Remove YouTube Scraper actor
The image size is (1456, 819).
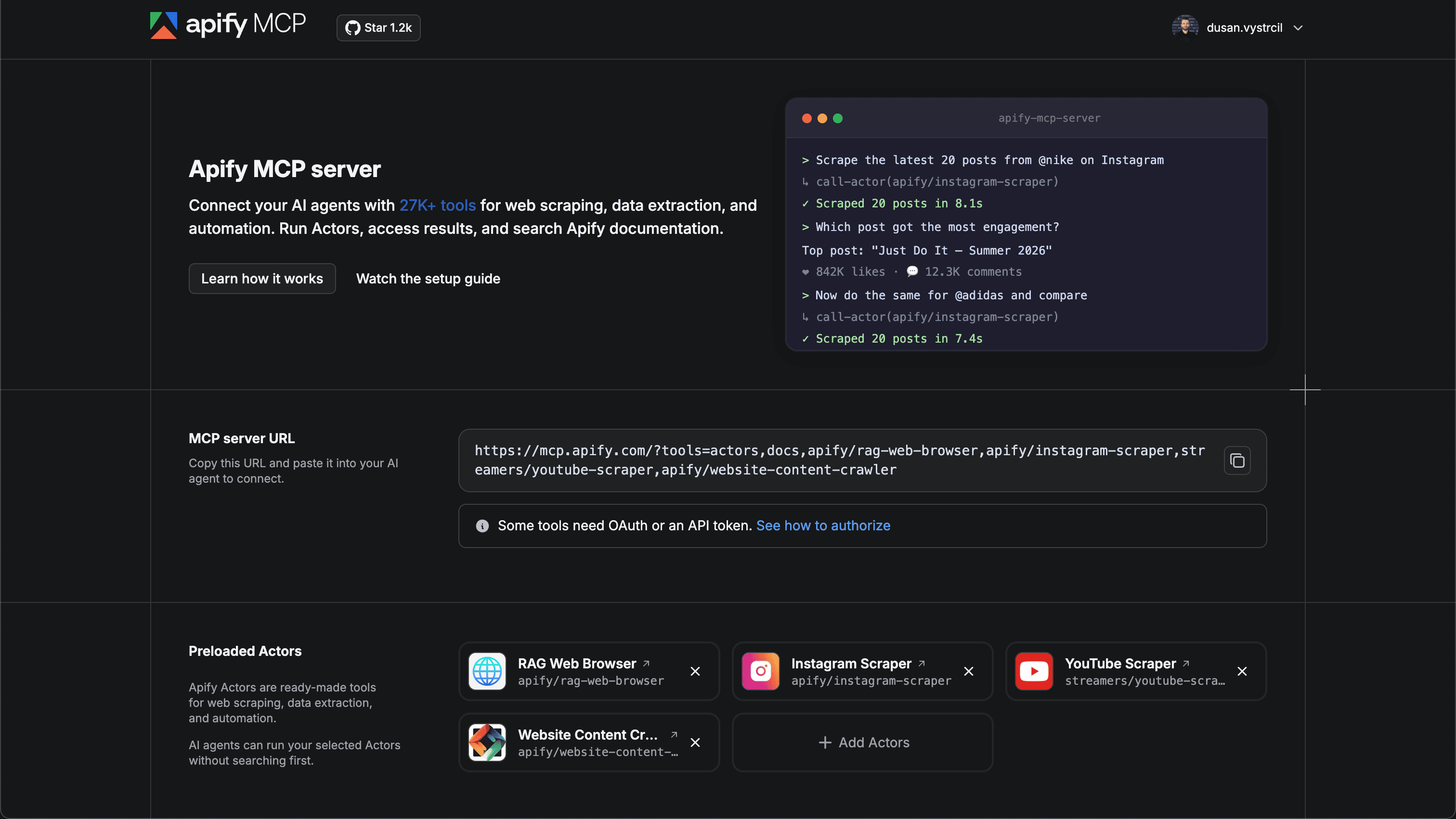[x=1242, y=671]
